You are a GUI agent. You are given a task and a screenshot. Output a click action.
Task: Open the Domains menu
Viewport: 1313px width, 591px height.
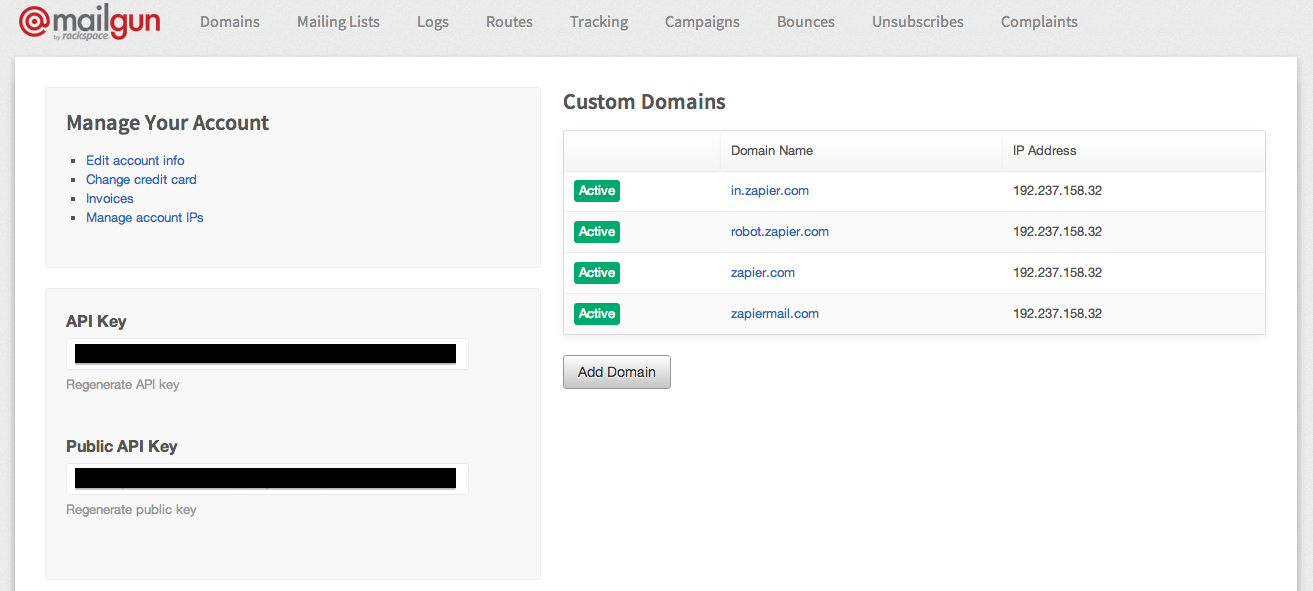tap(230, 21)
